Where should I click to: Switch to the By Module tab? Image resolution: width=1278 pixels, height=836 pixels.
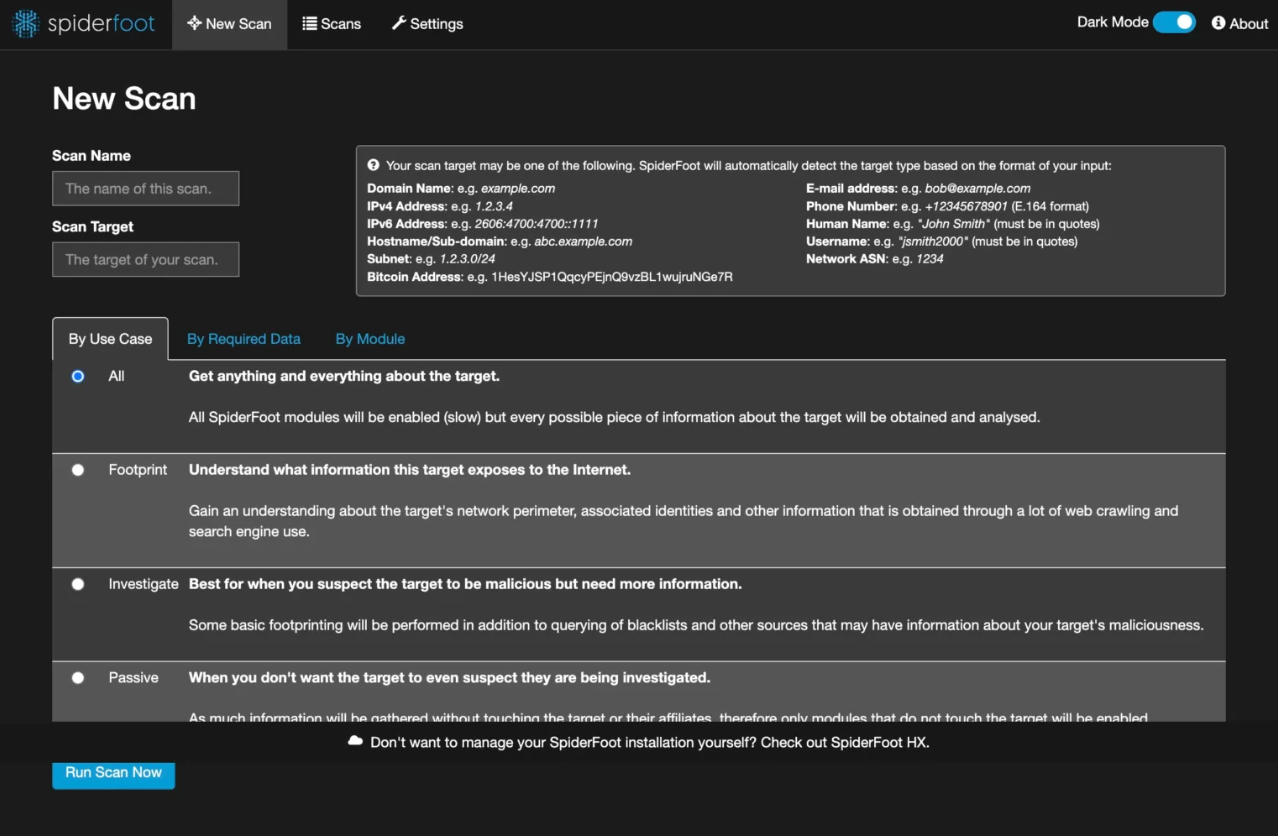click(370, 339)
